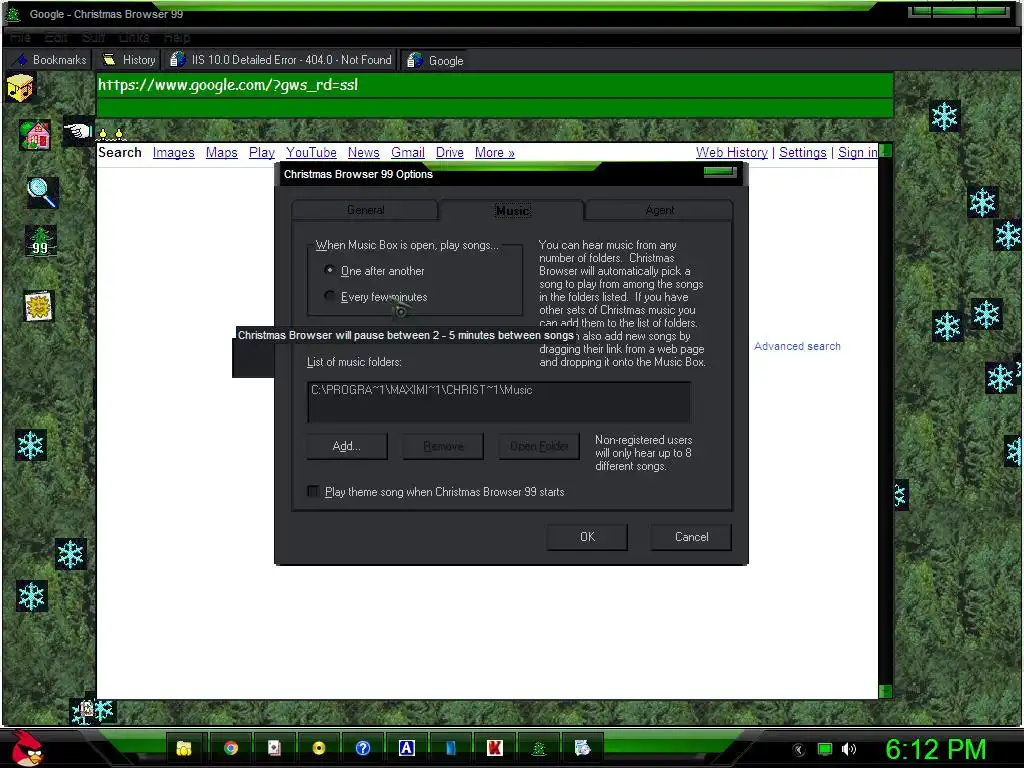This screenshot has height=768, width=1024.
Task: Open the letter A taskbar icon
Action: pos(407,748)
